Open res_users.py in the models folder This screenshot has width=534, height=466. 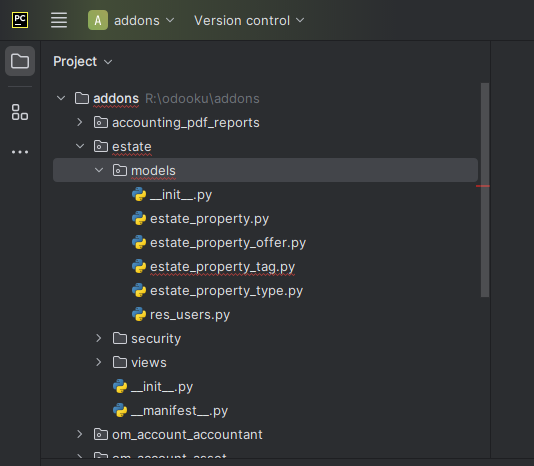(181, 315)
